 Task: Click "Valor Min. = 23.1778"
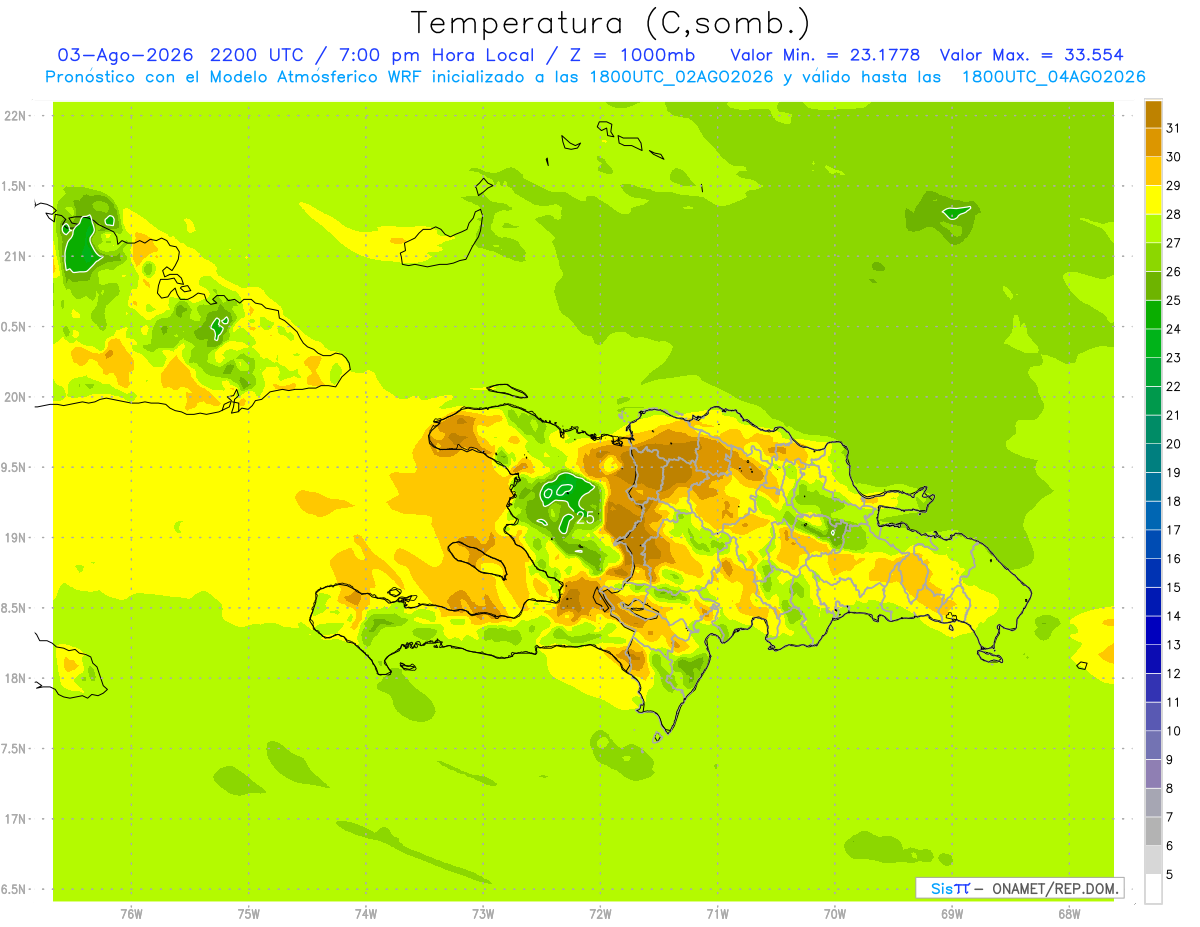[x=825, y=55]
